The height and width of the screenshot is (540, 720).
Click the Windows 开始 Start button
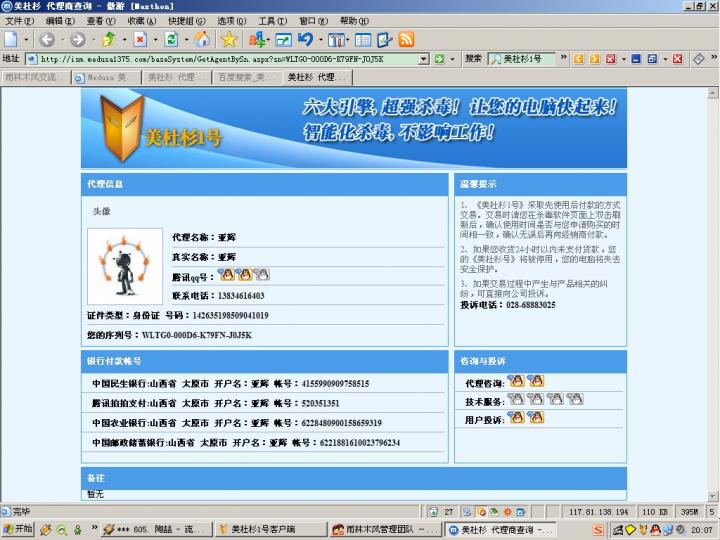coord(18,530)
